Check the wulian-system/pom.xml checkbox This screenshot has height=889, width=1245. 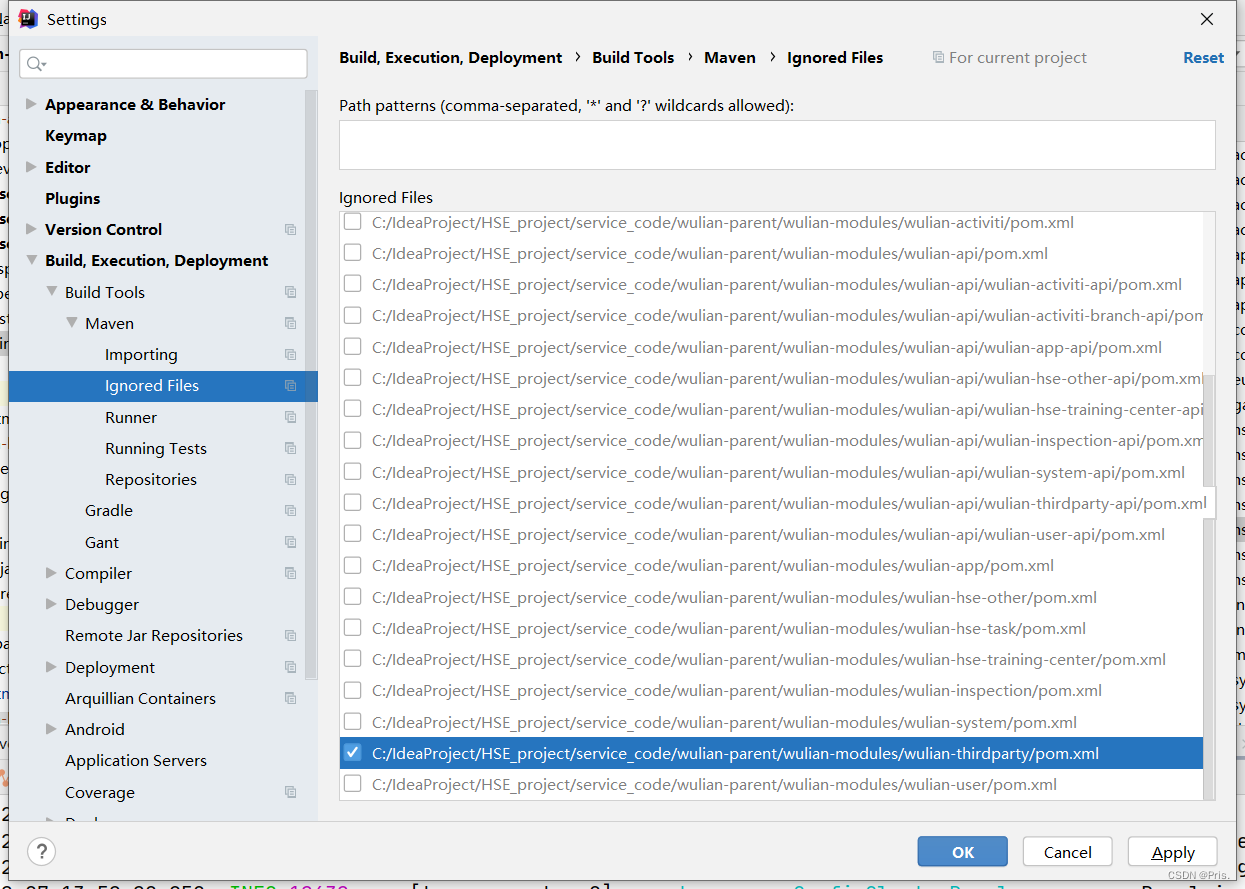[352, 722]
